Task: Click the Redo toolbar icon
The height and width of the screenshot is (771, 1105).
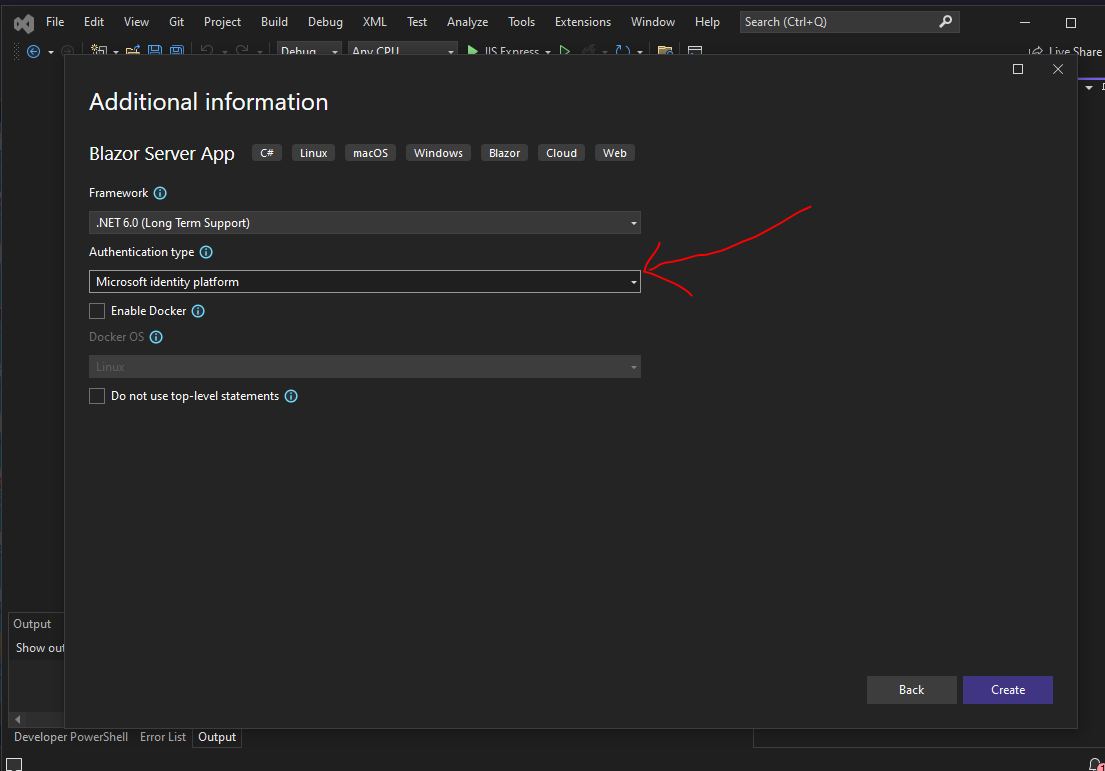Action: [x=242, y=50]
